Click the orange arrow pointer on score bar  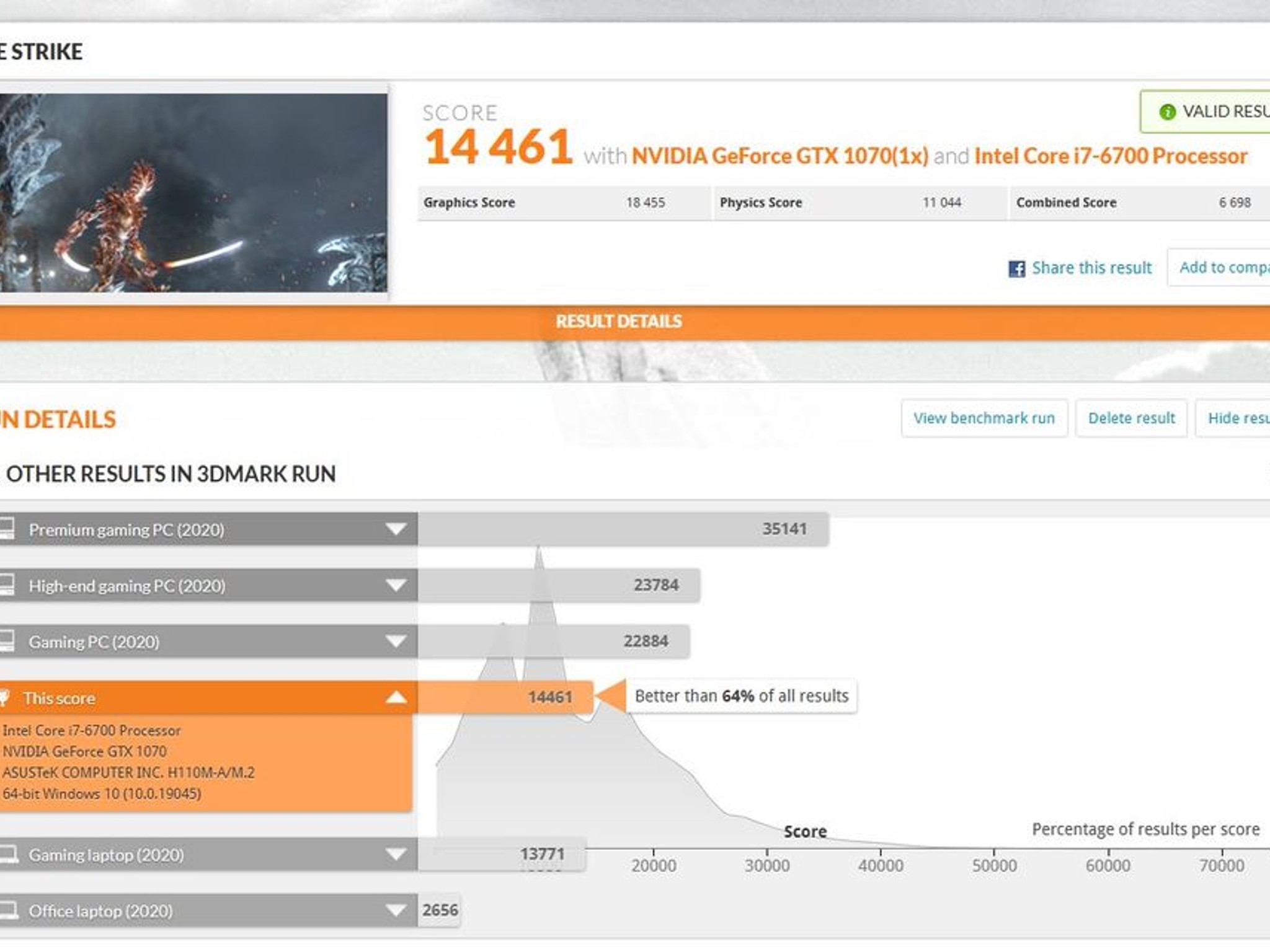tap(610, 696)
